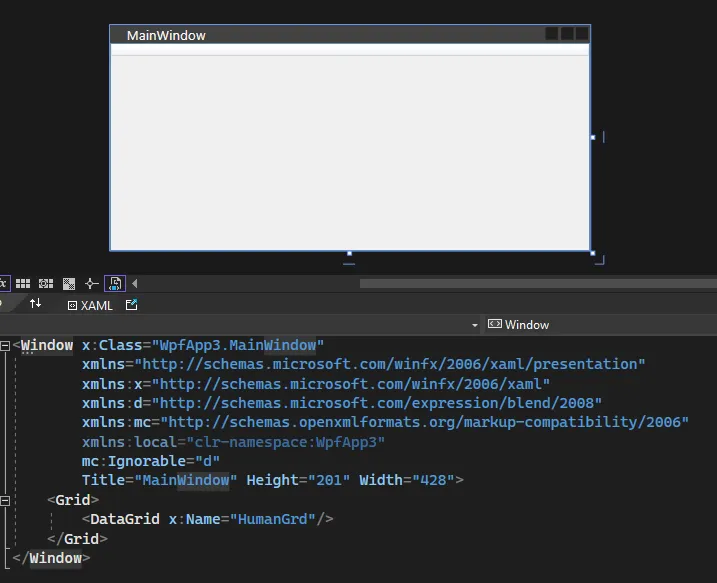Click the xmlns:x winfx/2006/xaml URL line

click(316, 384)
